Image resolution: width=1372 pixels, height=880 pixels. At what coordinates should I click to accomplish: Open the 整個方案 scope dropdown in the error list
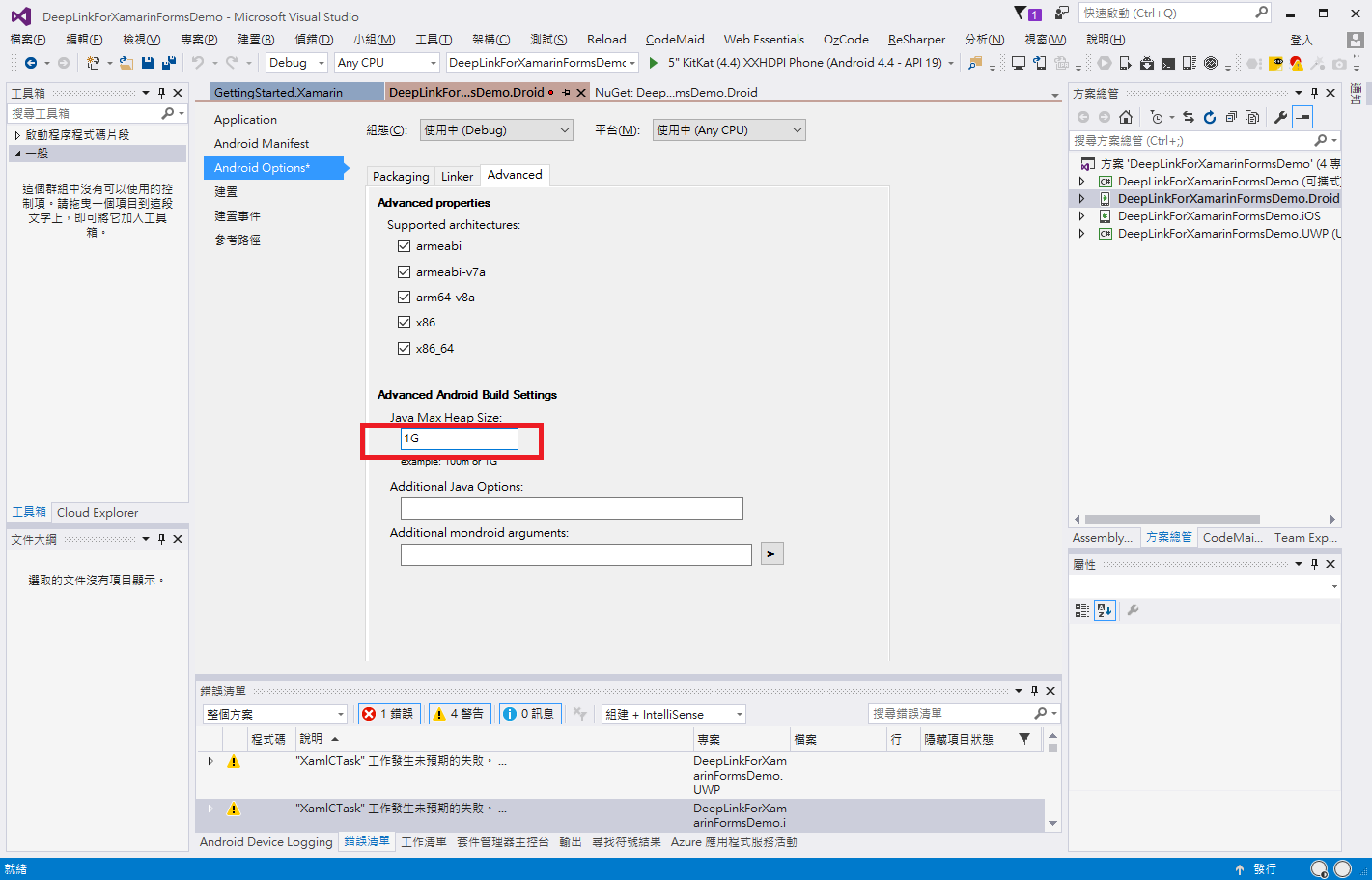coord(275,714)
